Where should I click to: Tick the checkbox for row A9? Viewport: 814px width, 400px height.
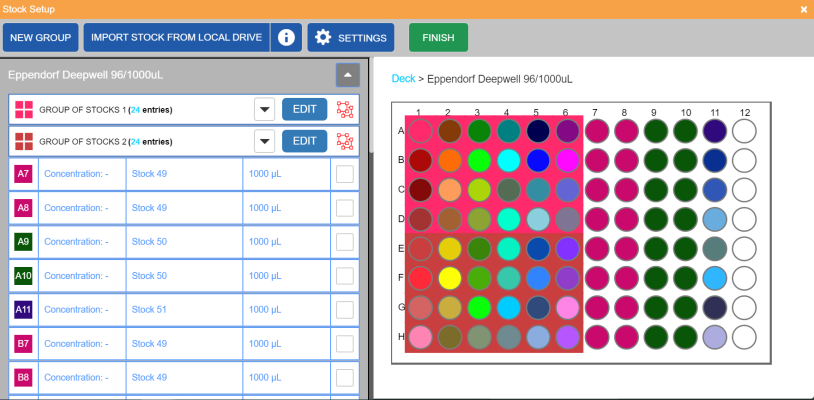(x=345, y=242)
